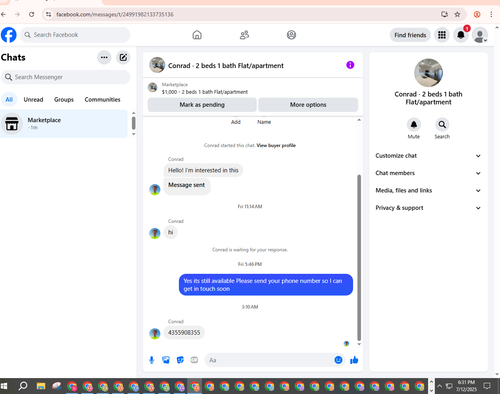Open Chrome three-dot menu
500x394 pixels.
coord(491,14)
